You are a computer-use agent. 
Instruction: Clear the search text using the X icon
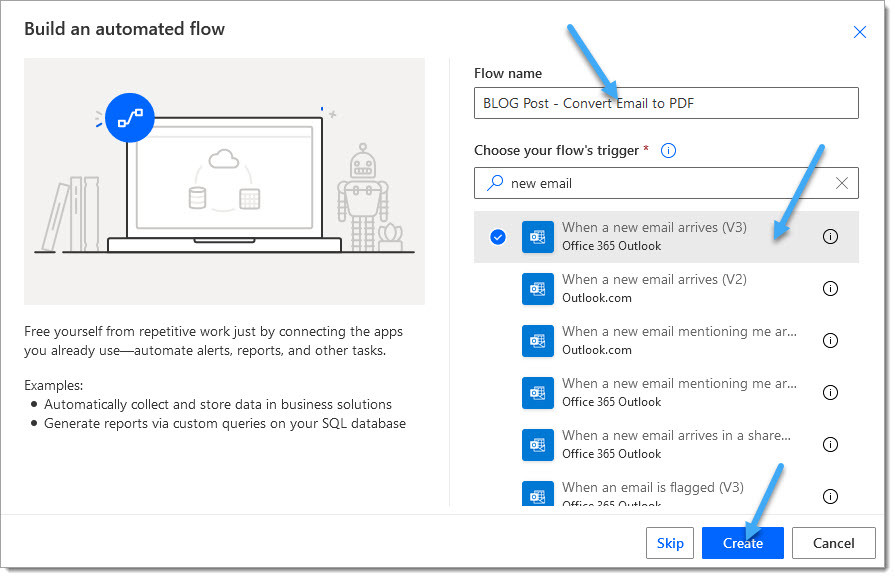tap(841, 183)
